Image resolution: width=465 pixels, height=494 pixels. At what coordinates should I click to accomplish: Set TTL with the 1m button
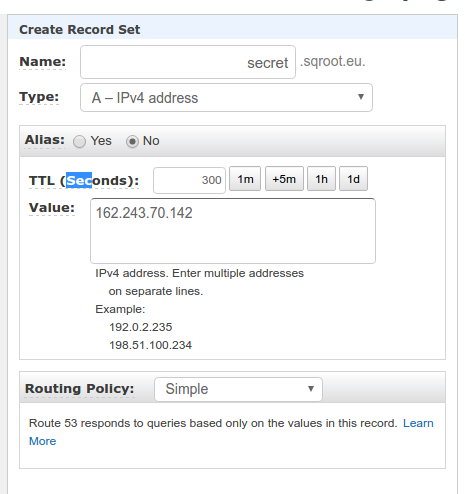coord(245,179)
